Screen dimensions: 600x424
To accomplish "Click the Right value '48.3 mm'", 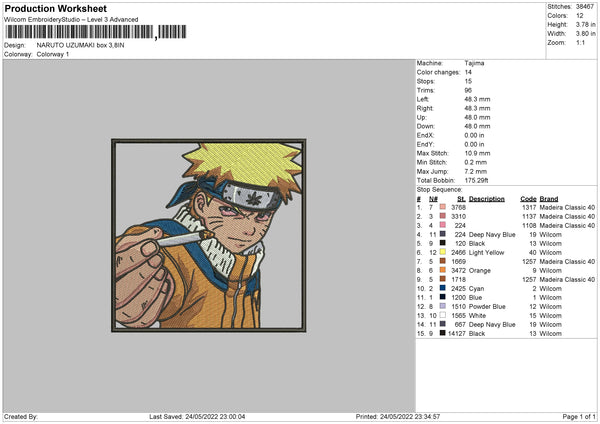I will tap(477, 108).
